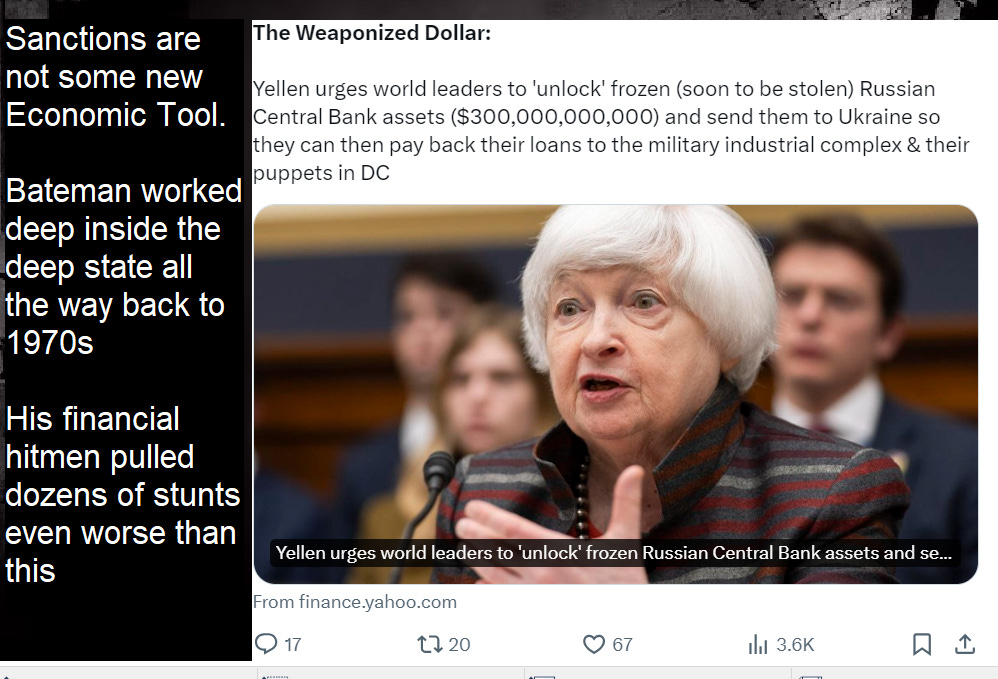Click the repost count 20
Screen dimensions: 998x679
(459, 645)
